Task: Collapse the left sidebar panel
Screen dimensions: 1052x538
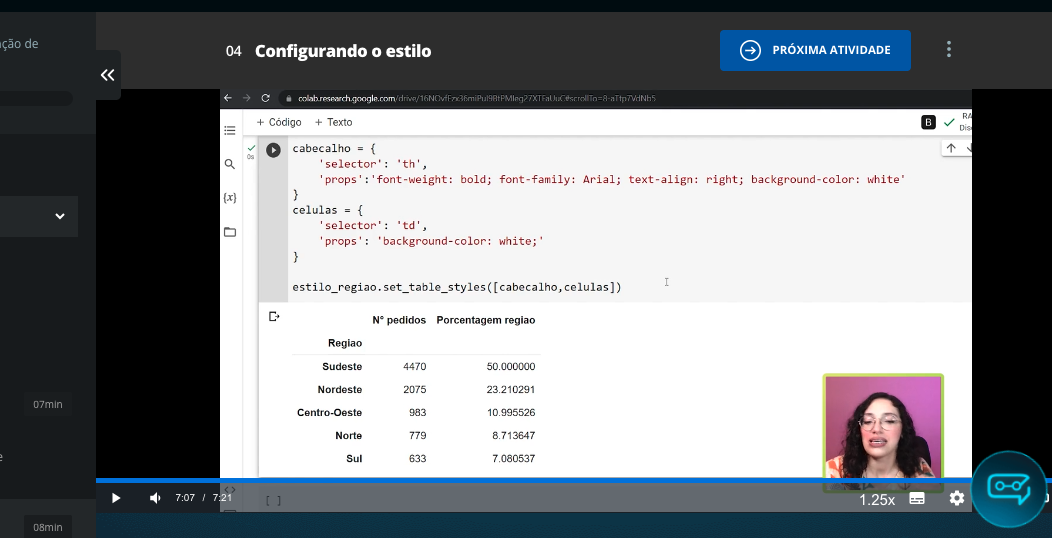Action: pos(108,75)
